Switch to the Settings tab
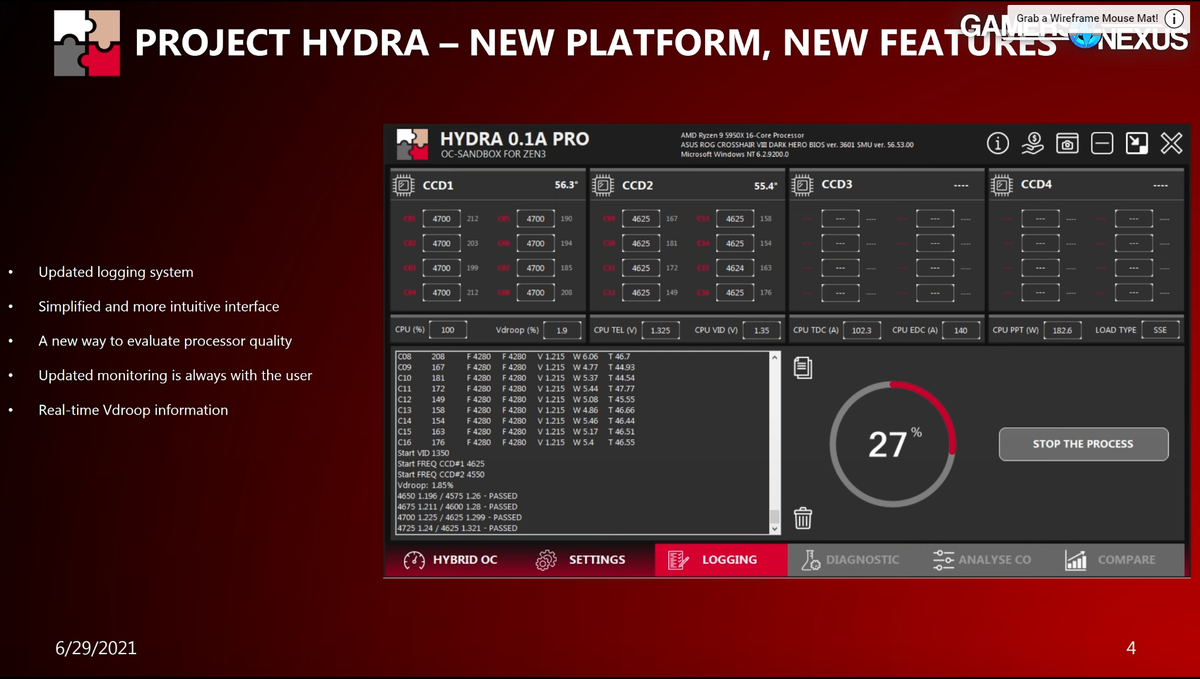The width and height of the screenshot is (1200, 679). [581, 560]
